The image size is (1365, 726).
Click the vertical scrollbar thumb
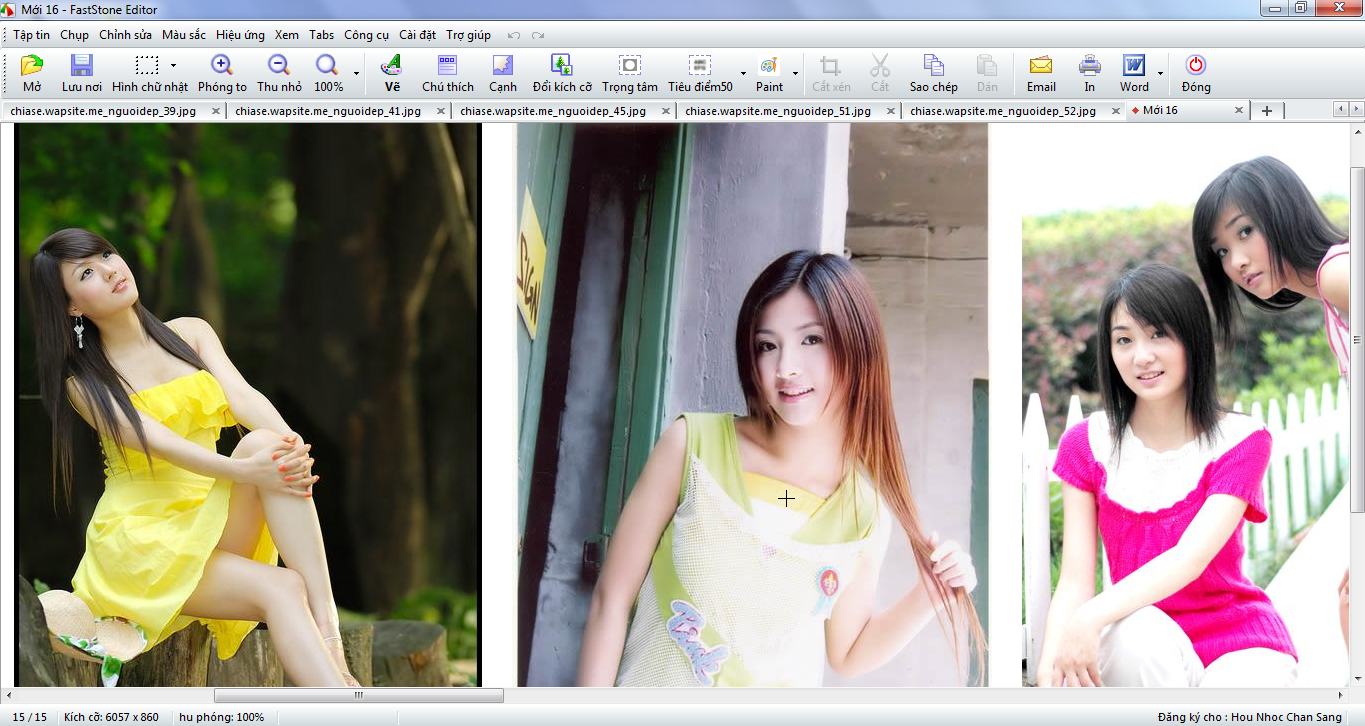[1357, 340]
